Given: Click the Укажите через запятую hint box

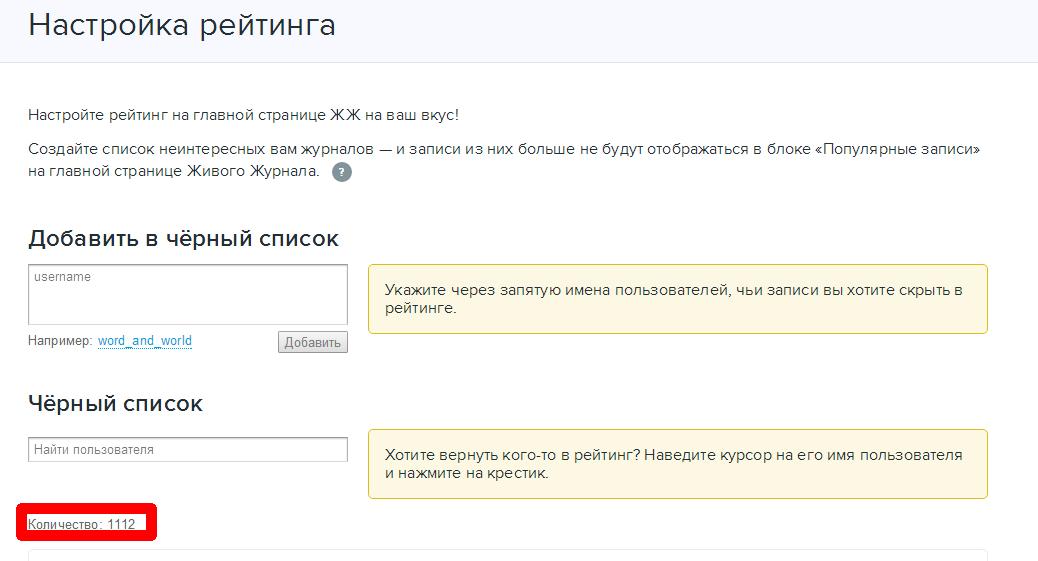Looking at the screenshot, I should (678, 299).
